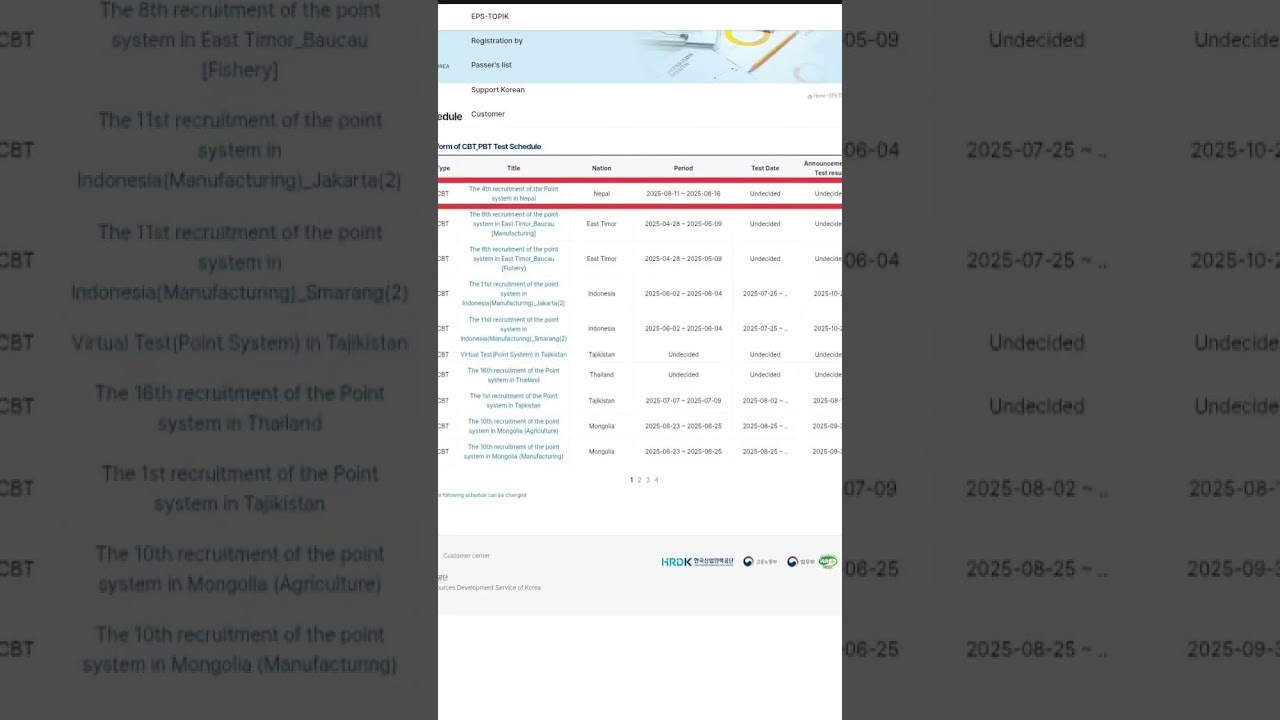Viewport: 1280px width, 720px height.
Task: Click the Title column header
Action: point(514,168)
